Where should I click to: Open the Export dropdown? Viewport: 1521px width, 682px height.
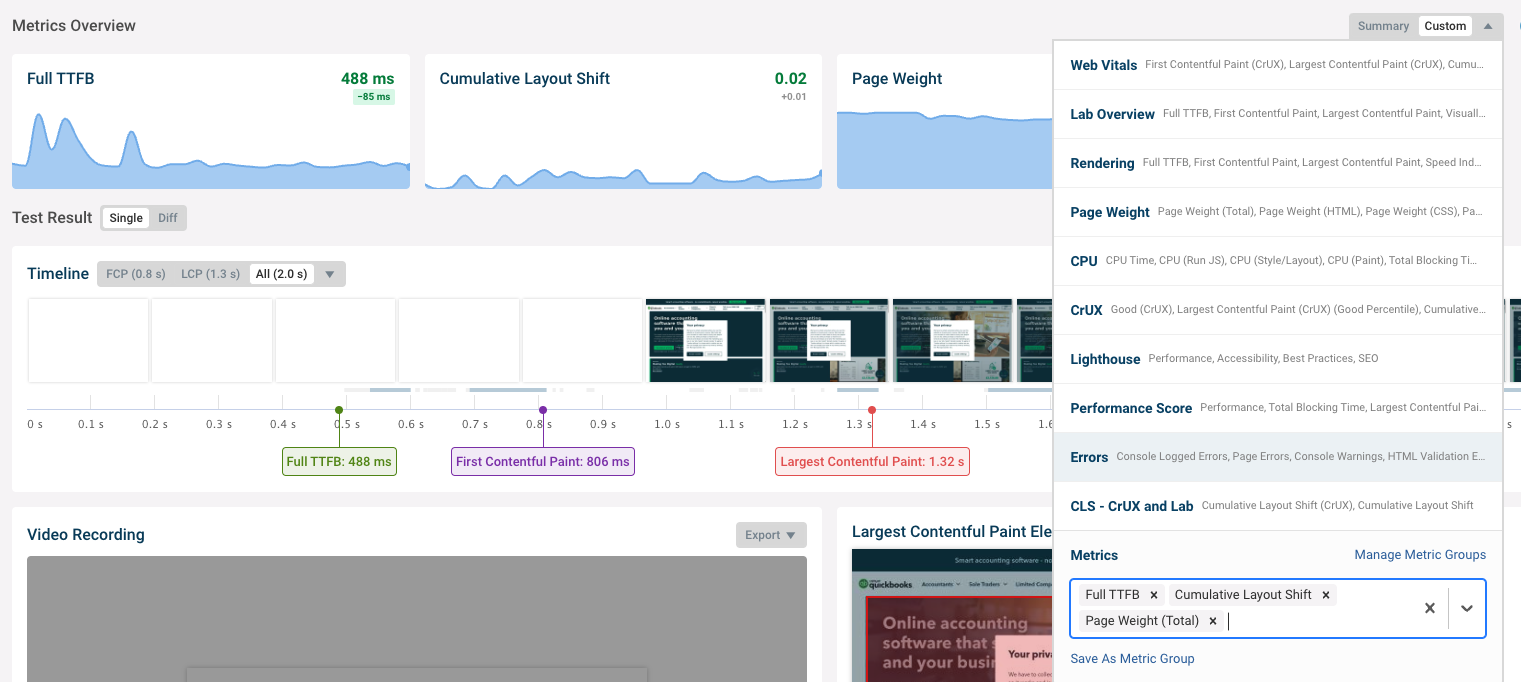click(x=771, y=535)
